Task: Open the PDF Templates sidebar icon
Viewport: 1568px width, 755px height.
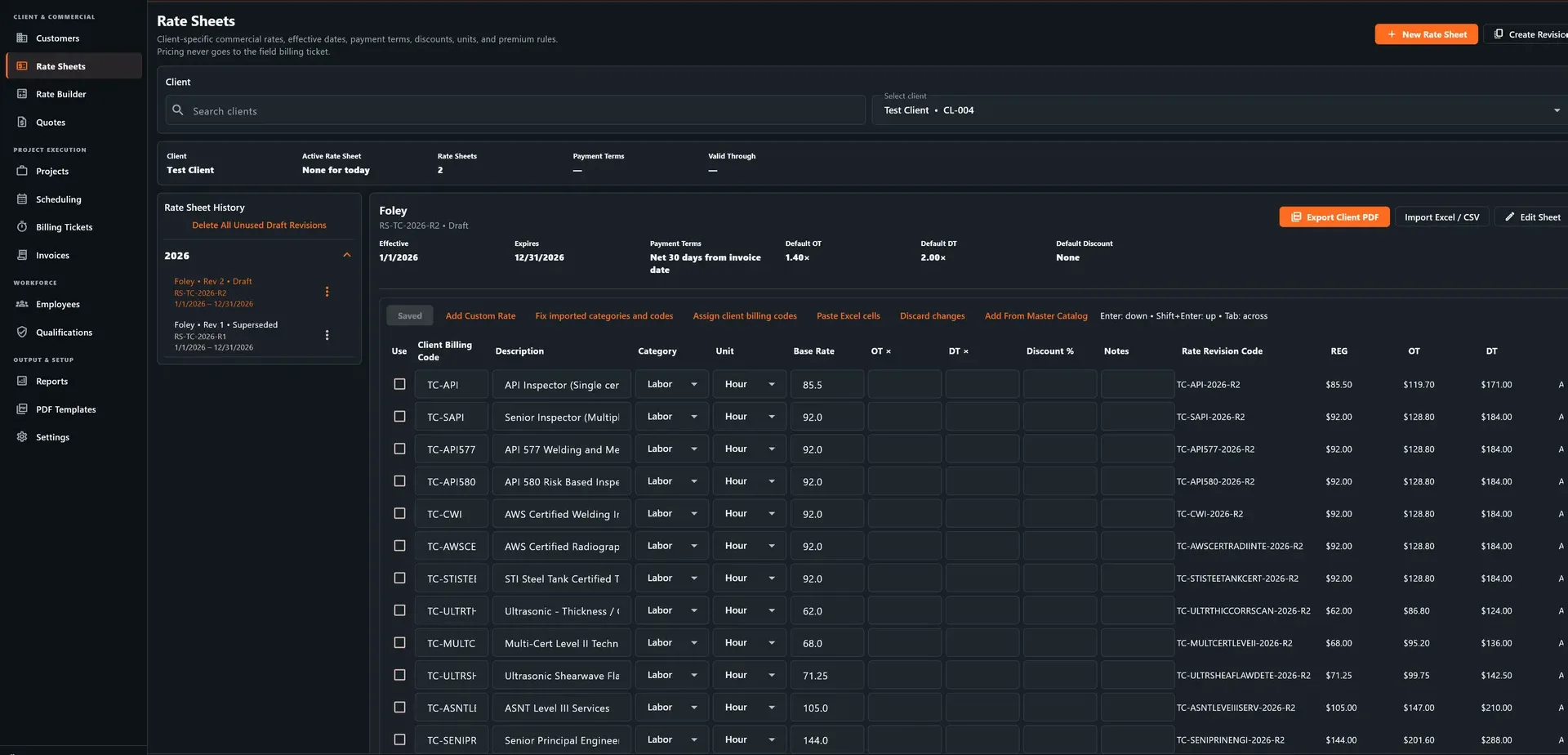Action: point(22,409)
